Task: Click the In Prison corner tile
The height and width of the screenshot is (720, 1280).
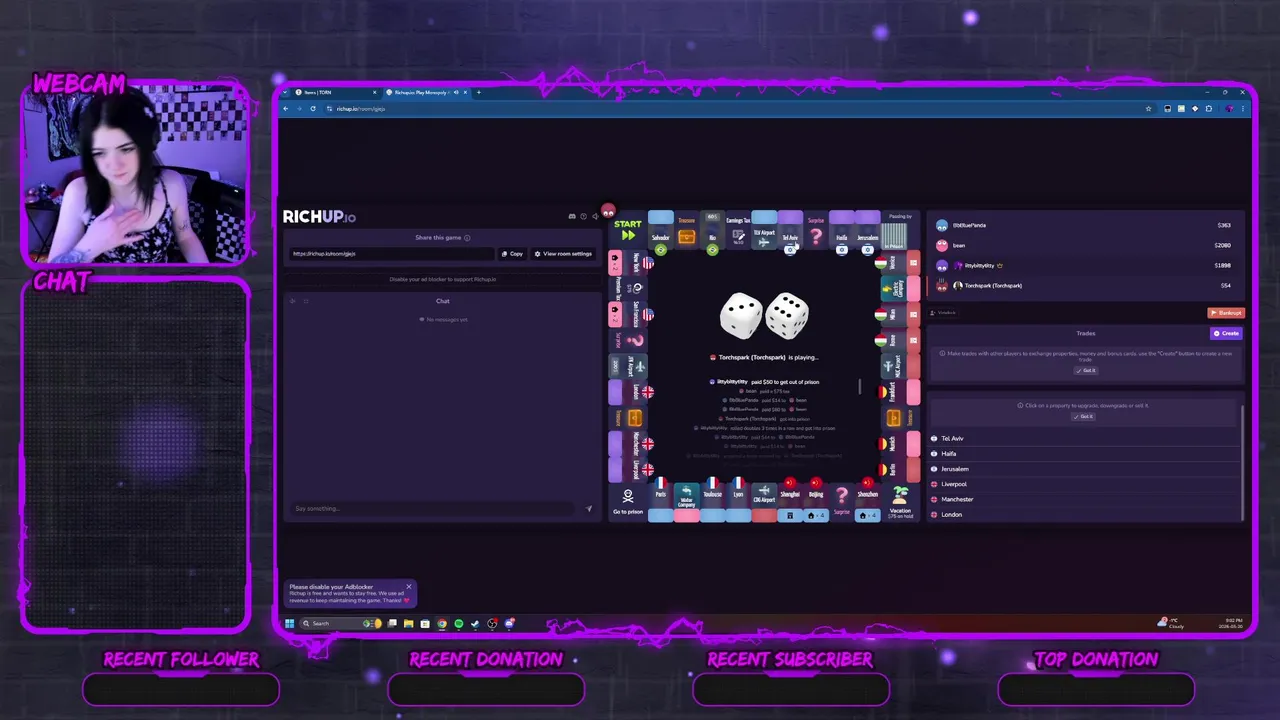Action: tap(900, 230)
